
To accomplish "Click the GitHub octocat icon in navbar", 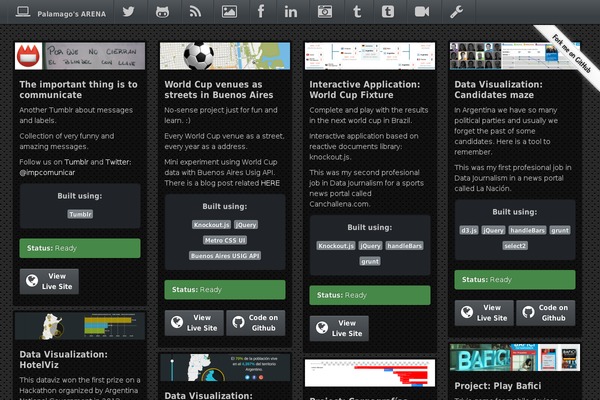I will coord(162,12).
